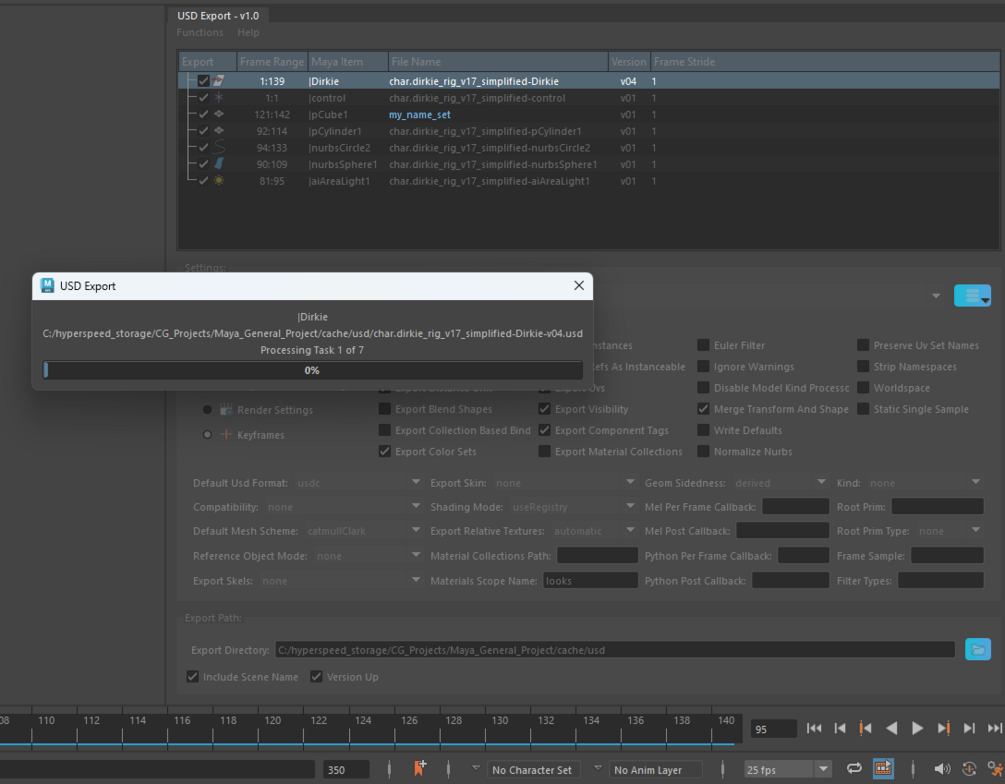The width and height of the screenshot is (1005, 784).
Task: Add a timeline bookmark
Action: [x=420, y=768]
